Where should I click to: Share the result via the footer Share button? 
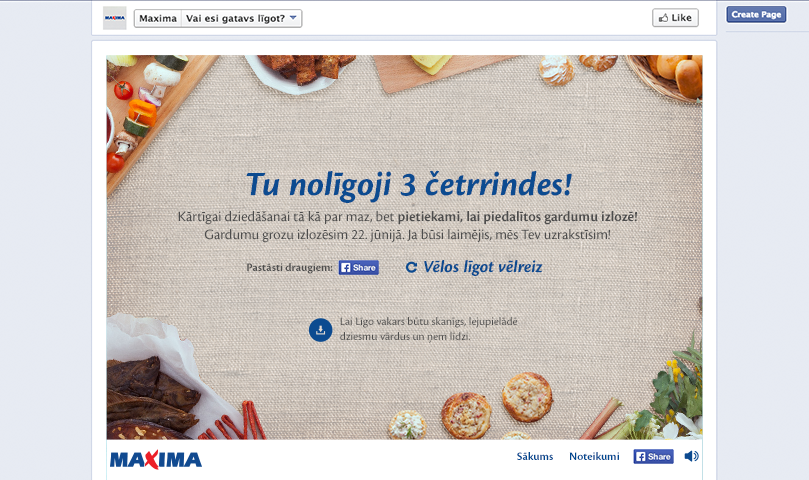pyautogui.click(x=653, y=457)
